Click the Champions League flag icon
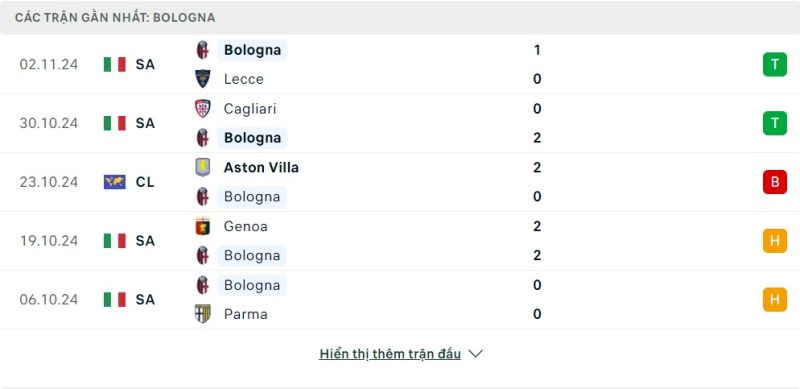 pyautogui.click(x=115, y=182)
